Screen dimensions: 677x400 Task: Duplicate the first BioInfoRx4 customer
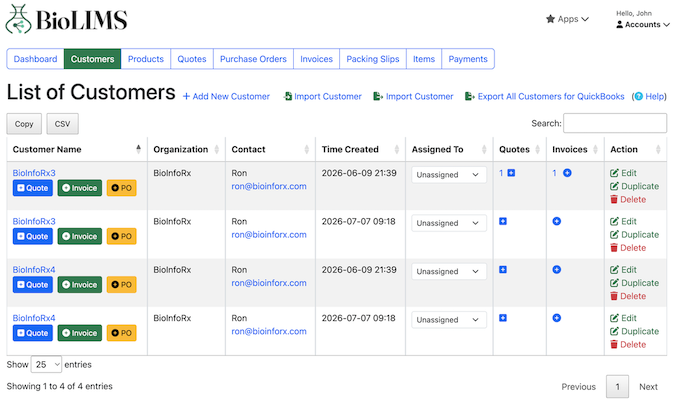point(634,283)
